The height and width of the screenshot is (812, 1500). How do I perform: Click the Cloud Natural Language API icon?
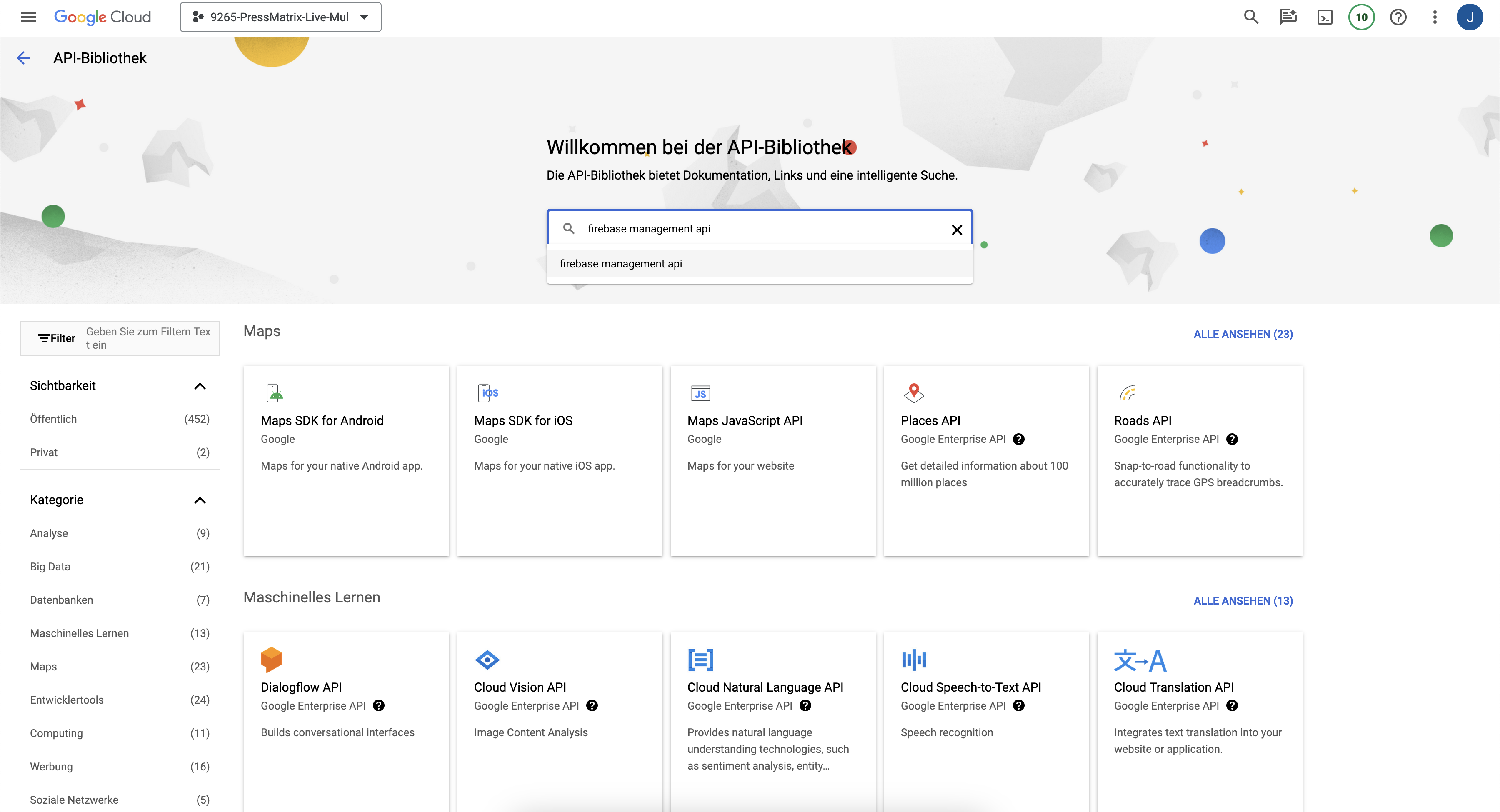coord(700,660)
